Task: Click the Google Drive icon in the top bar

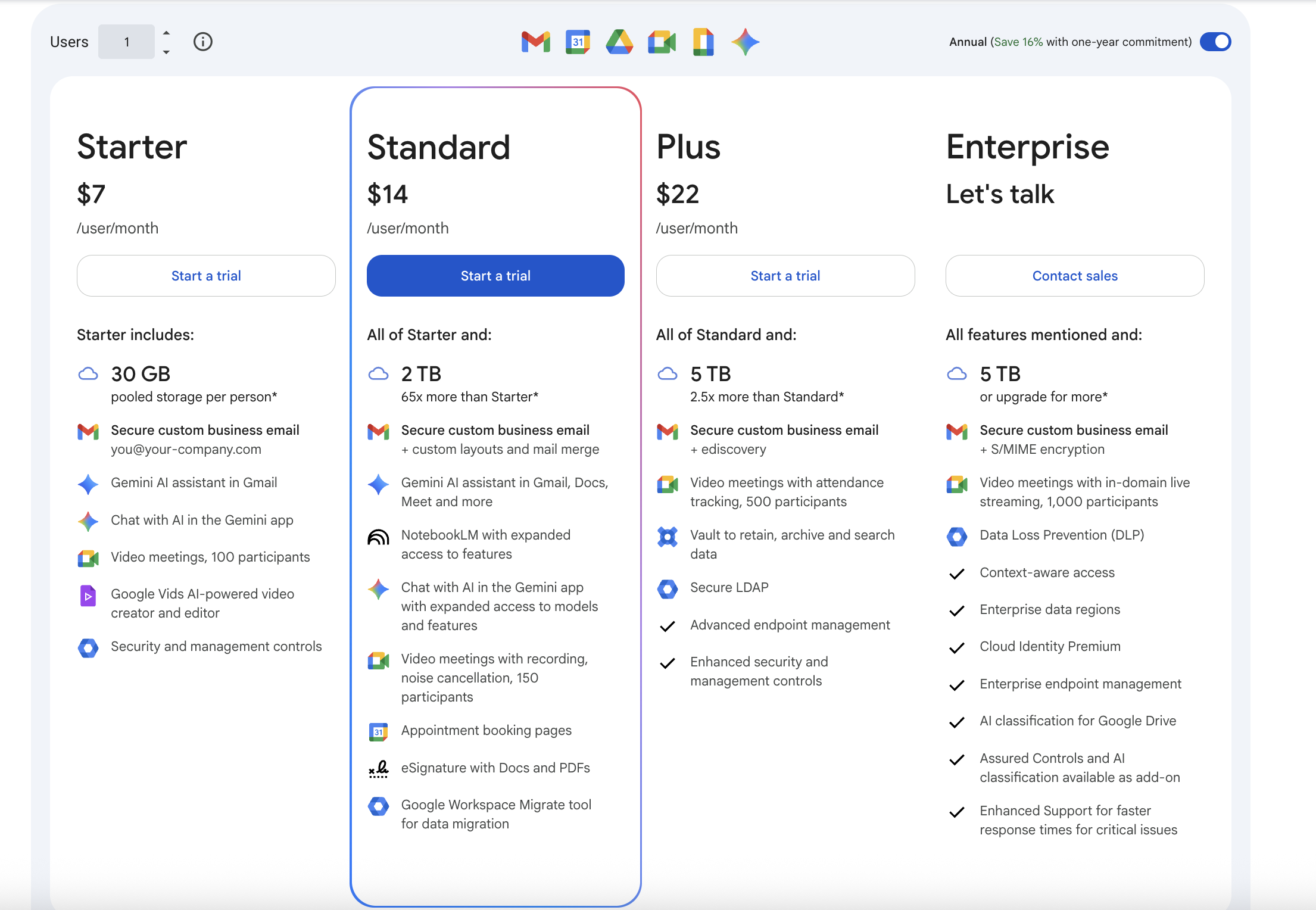Action: click(619, 42)
